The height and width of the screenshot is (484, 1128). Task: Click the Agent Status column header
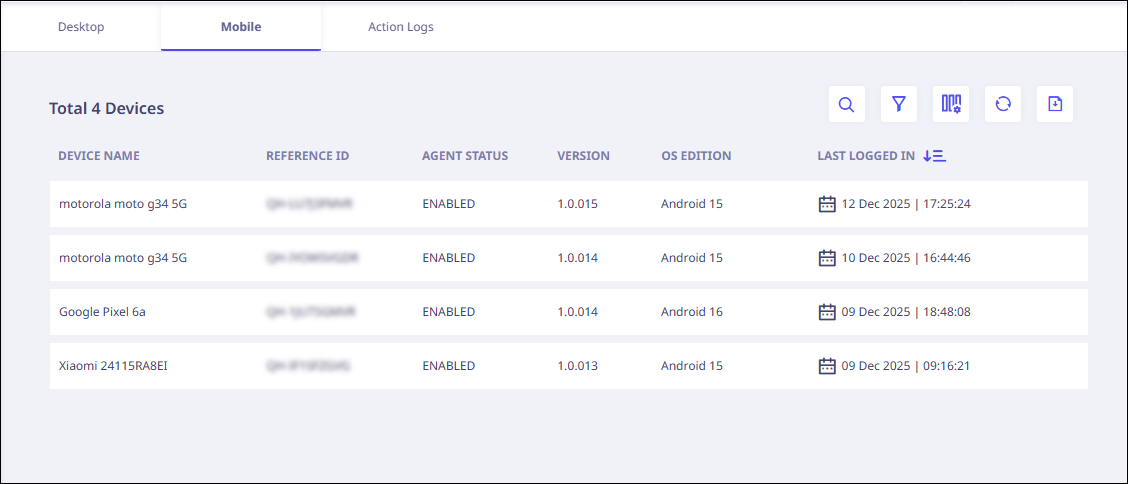(x=465, y=156)
